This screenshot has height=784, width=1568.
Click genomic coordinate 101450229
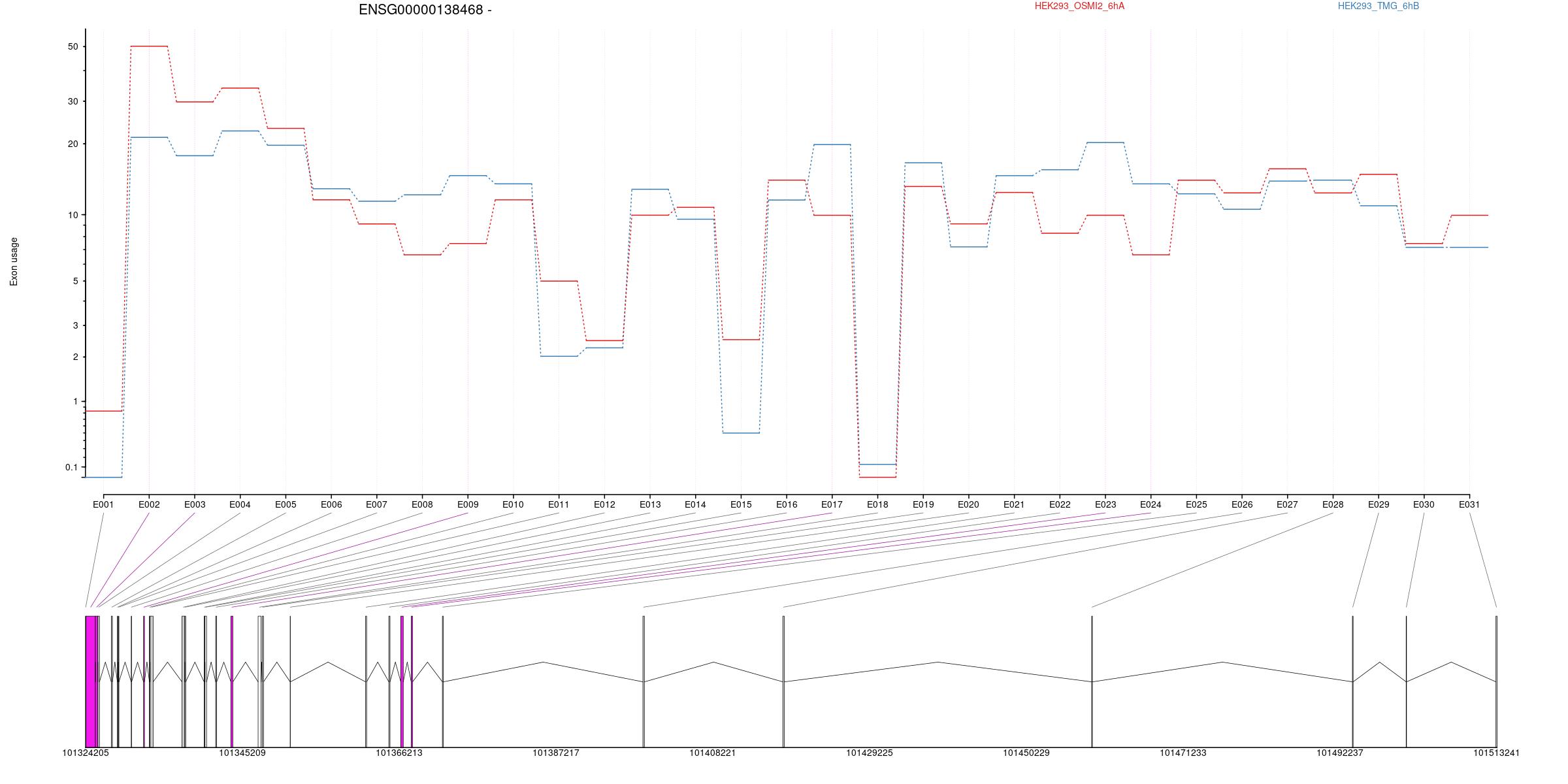click(1026, 753)
